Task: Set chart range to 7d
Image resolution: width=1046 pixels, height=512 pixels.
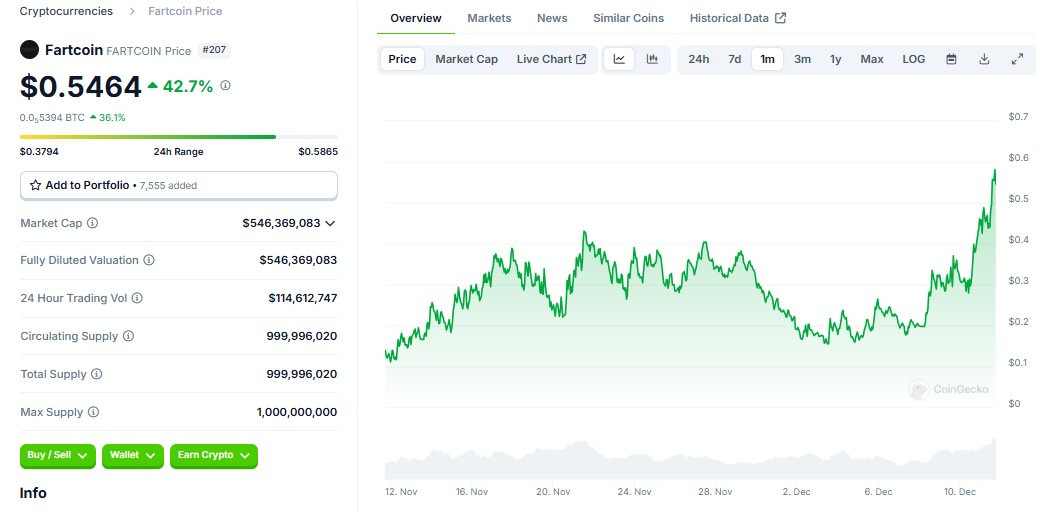Action: click(x=734, y=59)
